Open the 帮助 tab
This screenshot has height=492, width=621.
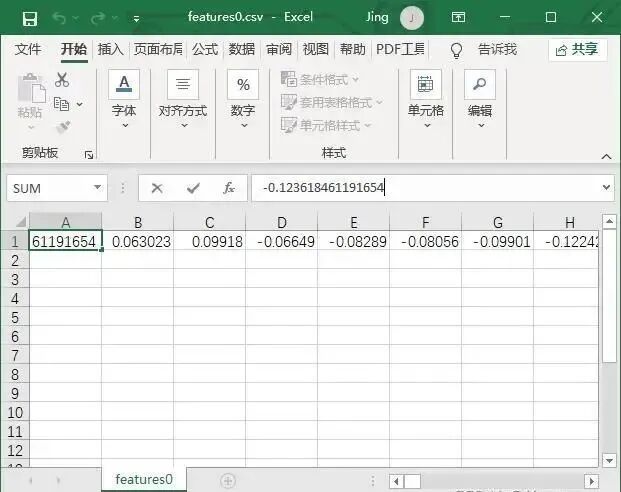pos(352,50)
